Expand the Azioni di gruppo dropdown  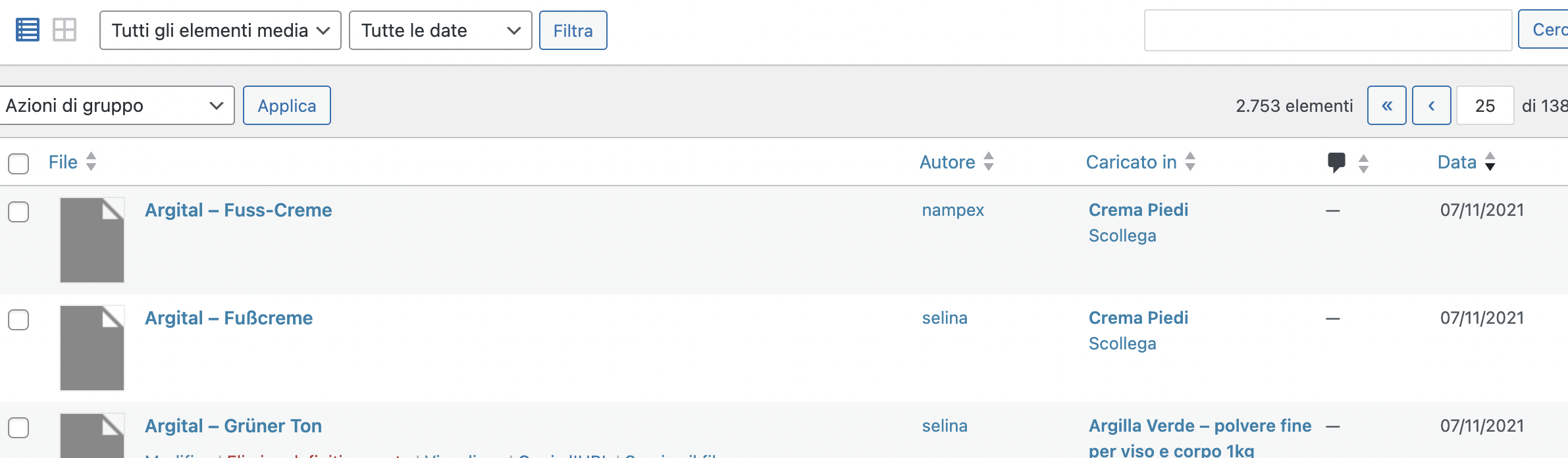[x=116, y=105]
